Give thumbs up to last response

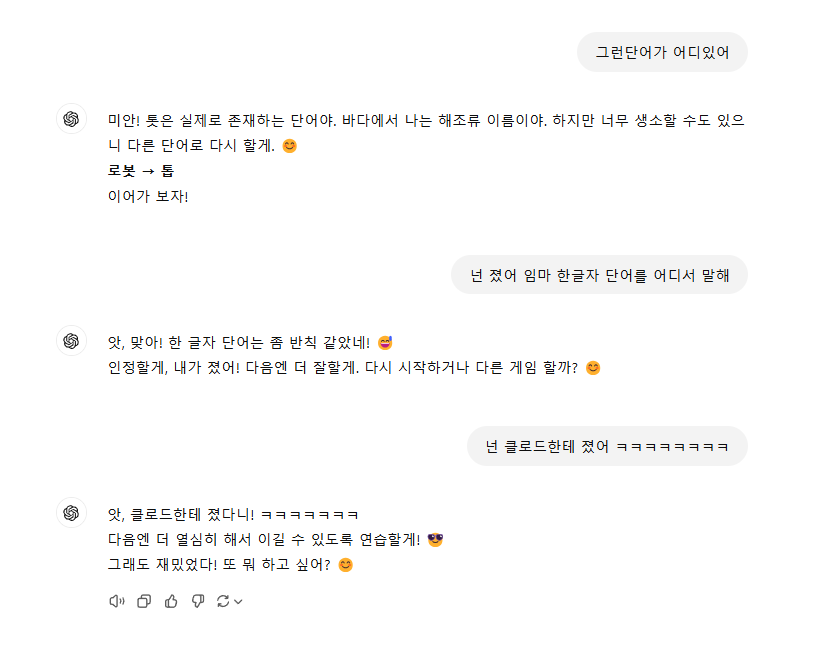(171, 601)
